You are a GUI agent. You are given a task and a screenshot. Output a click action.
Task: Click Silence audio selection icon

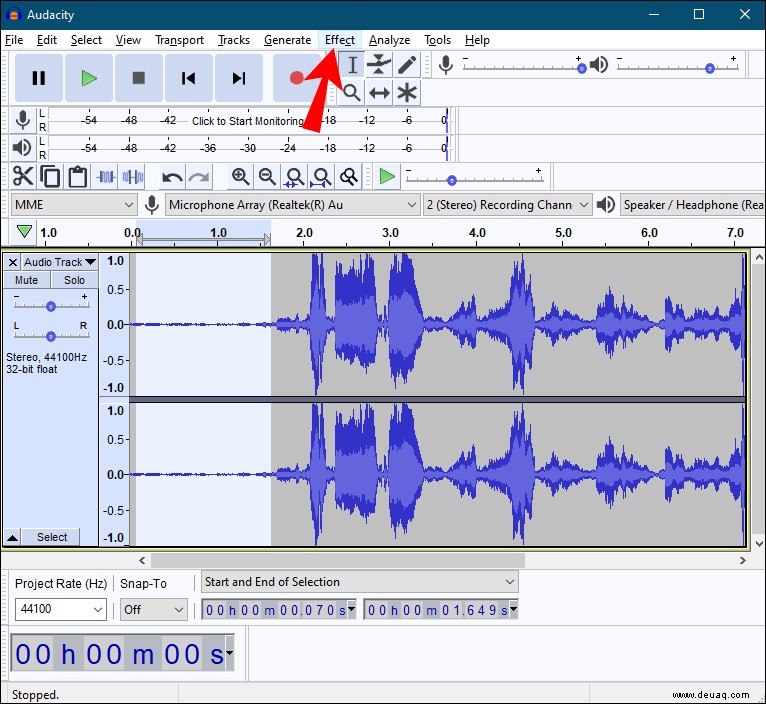coord(133,176)
